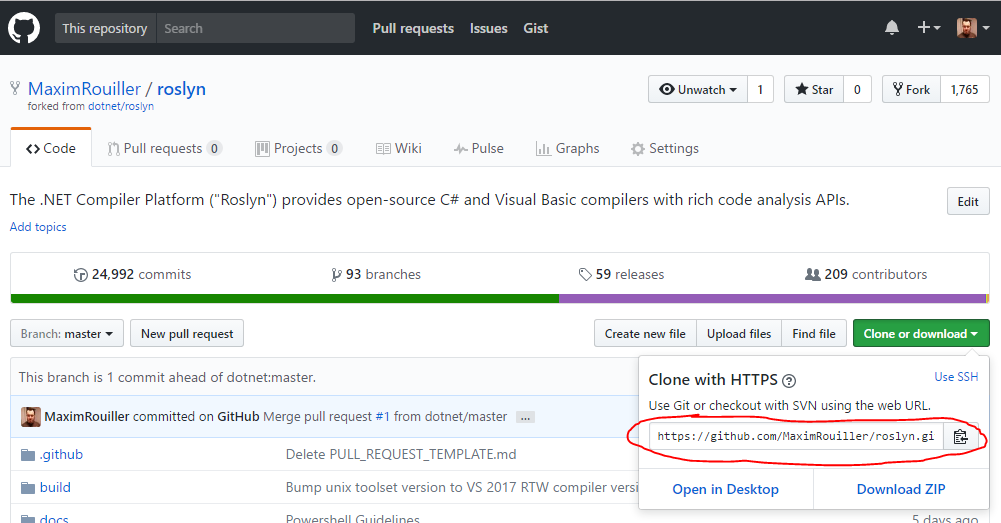Screen dimensions: 1001x523
Task: Open the notifications bell
Action: (892, 27)
